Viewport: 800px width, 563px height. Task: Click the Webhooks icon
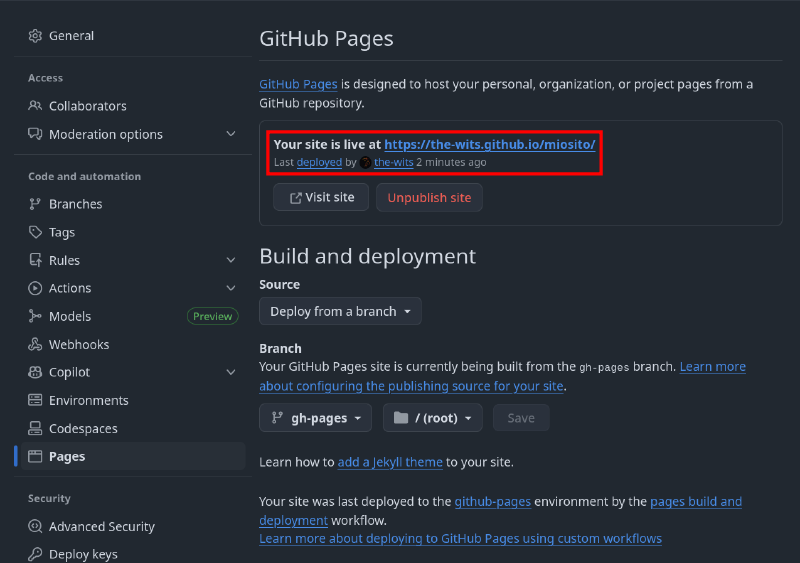[x=35, y=344]
